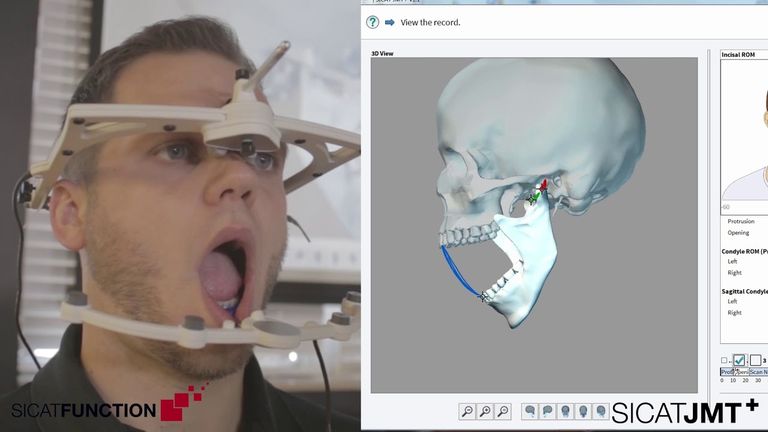Select the Scan segment in the timeline
The height and width of the screenshot is (432, 768).
coord(759,372)
